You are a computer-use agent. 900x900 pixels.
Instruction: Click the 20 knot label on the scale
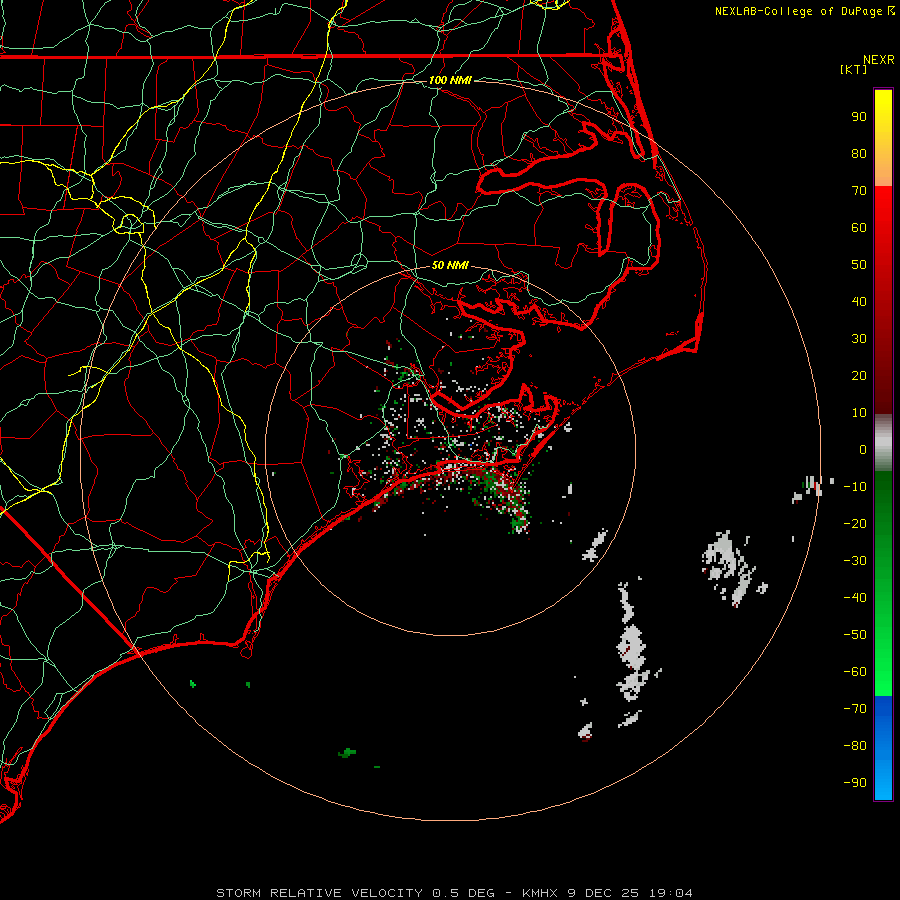tap(859, 375)
